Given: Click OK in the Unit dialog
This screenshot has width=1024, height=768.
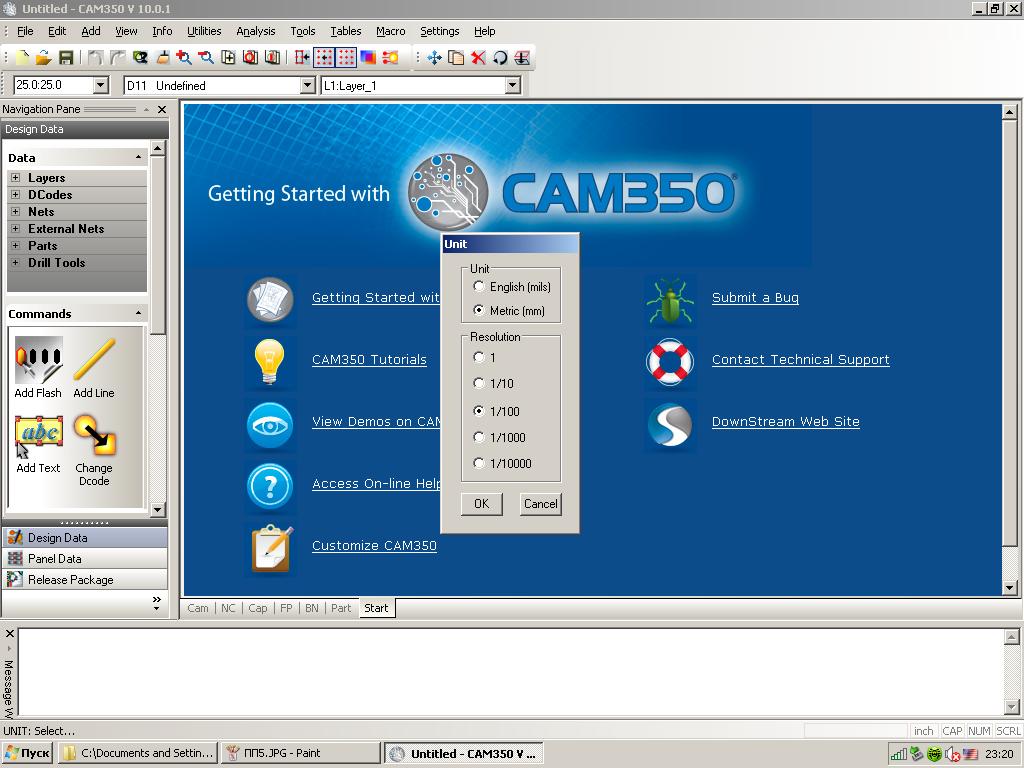Looking at the screenshot, I should (481, 504).
